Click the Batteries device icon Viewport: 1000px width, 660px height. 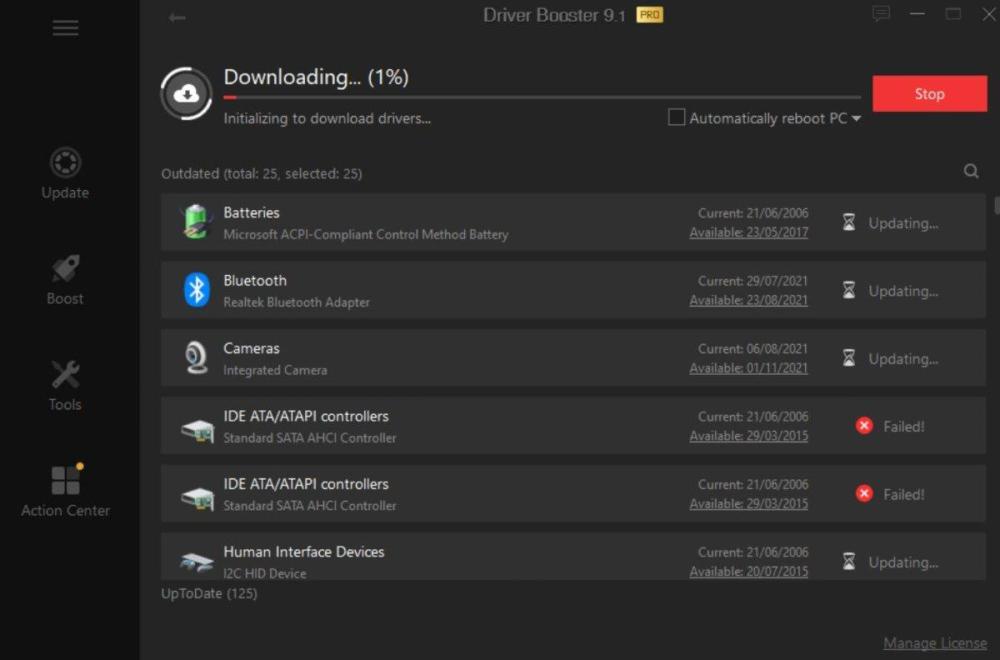tap(196, 222)
